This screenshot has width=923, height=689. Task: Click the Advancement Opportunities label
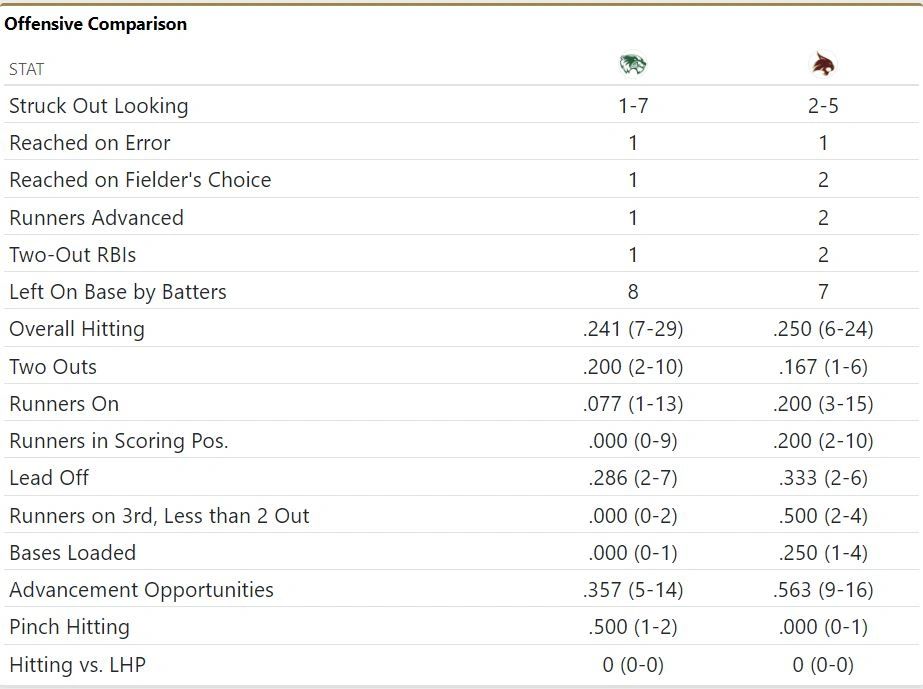(x=141, y=590)
